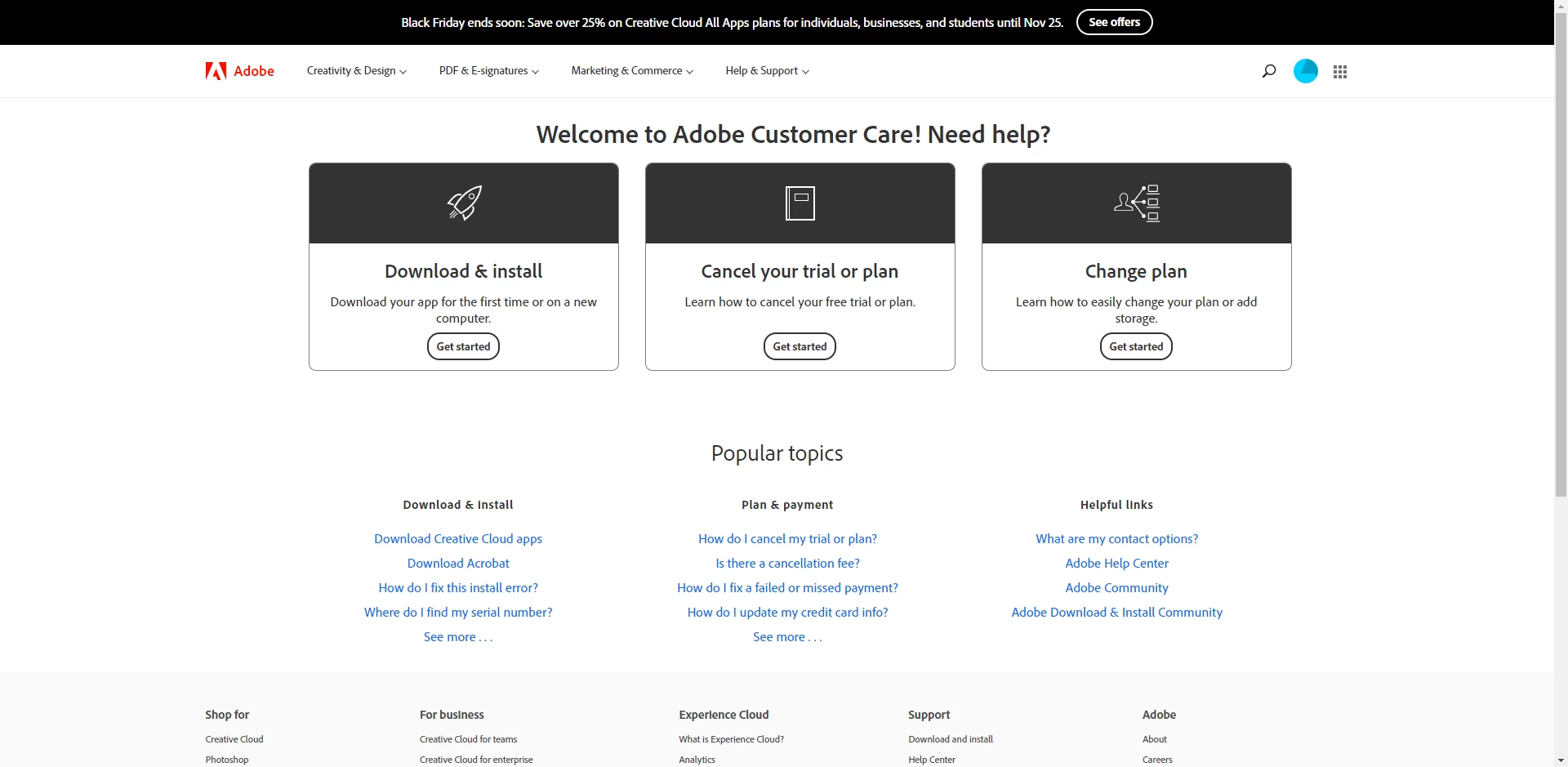Click See more under Download & Install

(x=458, y=637)
